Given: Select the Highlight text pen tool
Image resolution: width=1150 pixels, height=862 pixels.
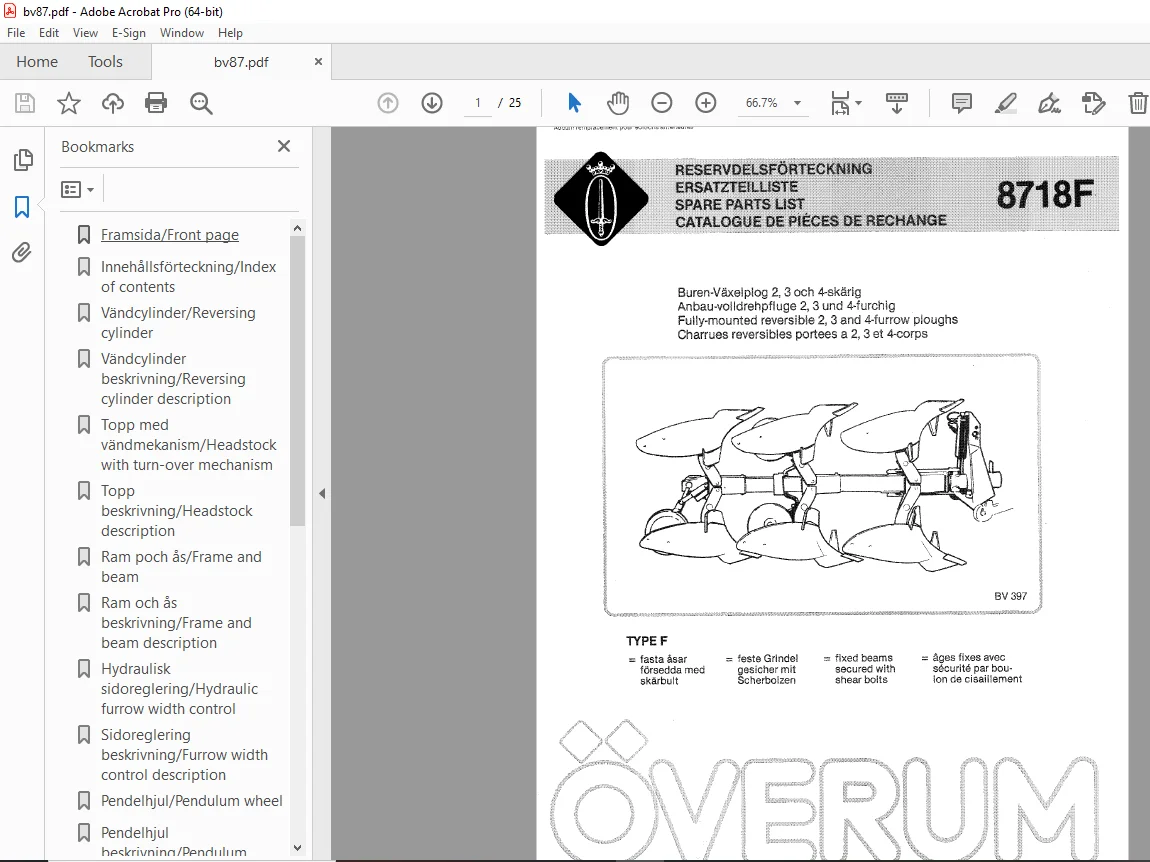Looking at the screenshot, I should click(x=1006, y=103).
